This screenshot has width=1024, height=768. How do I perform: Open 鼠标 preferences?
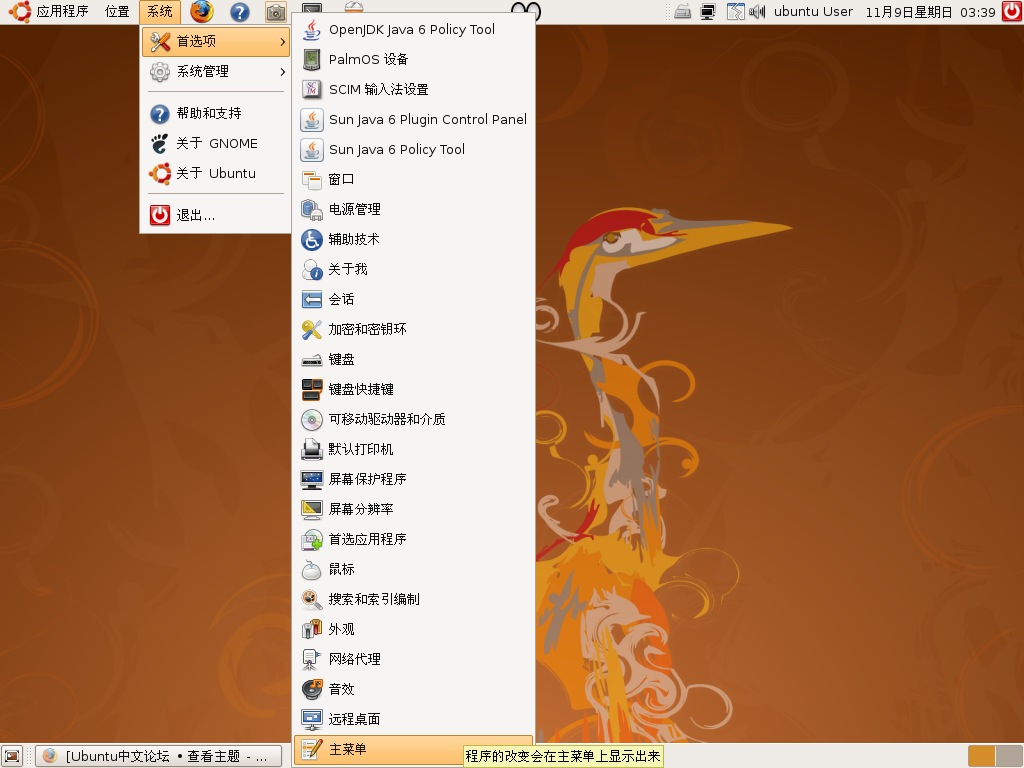click(x=413, y=570)
